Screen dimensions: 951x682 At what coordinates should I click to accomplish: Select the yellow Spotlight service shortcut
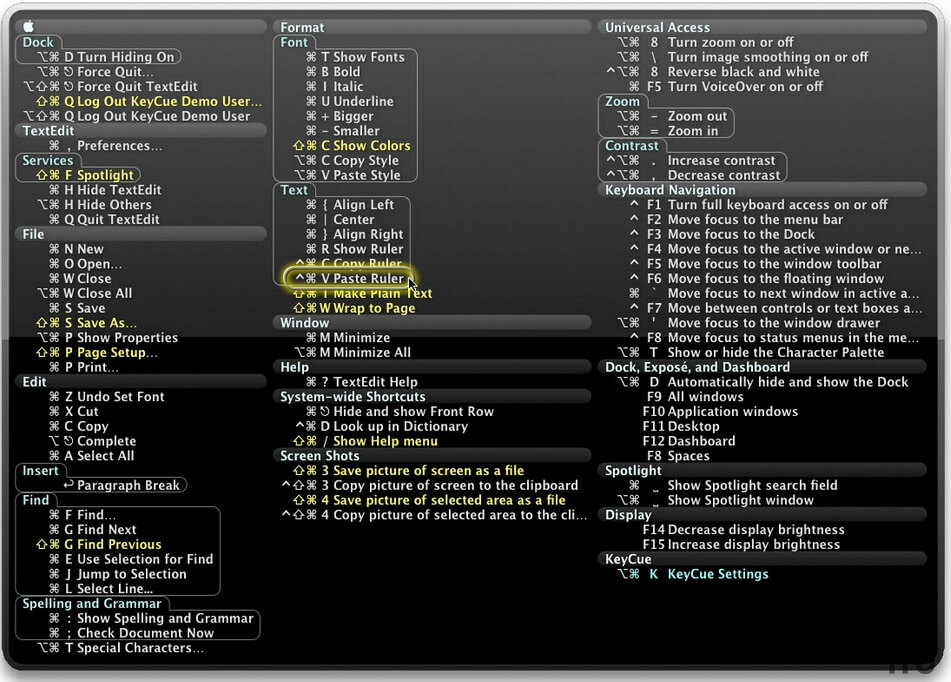(84, 175)
